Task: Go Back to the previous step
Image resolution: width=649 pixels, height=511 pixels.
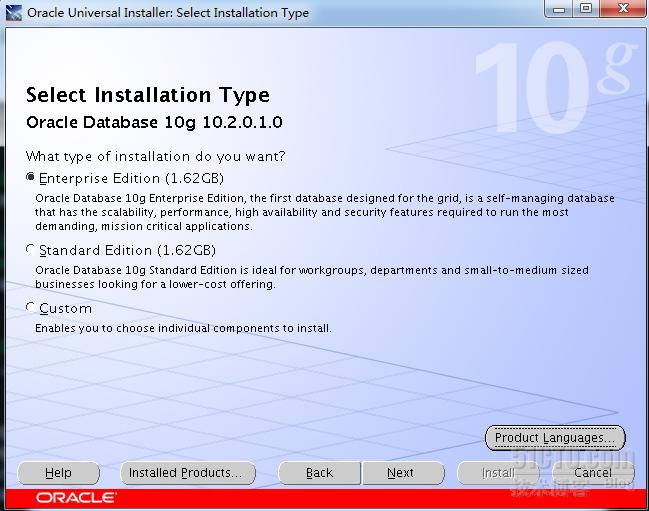Action: coord(319,473)
